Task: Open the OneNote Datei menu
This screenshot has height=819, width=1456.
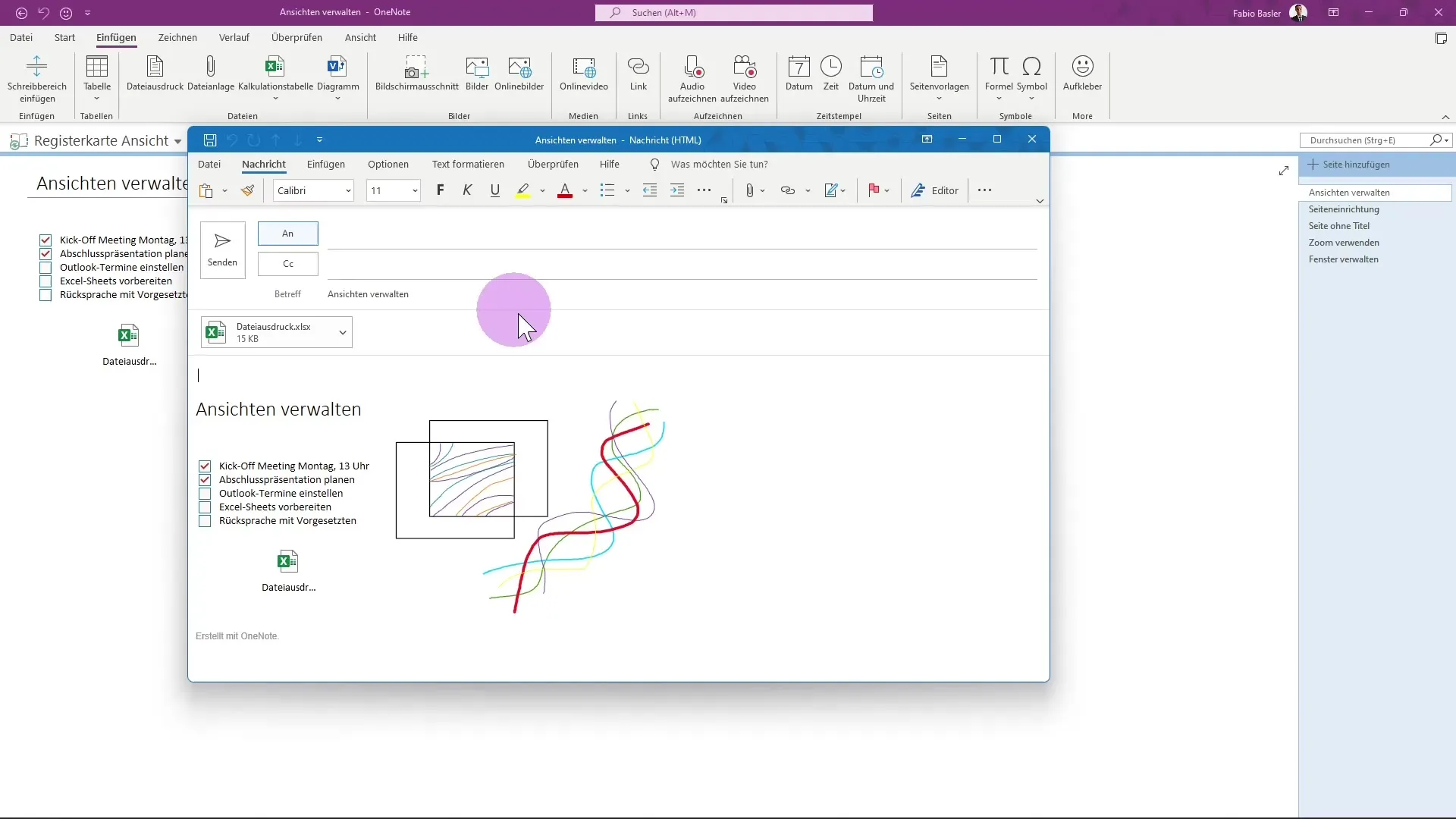Action: point(21,37)
